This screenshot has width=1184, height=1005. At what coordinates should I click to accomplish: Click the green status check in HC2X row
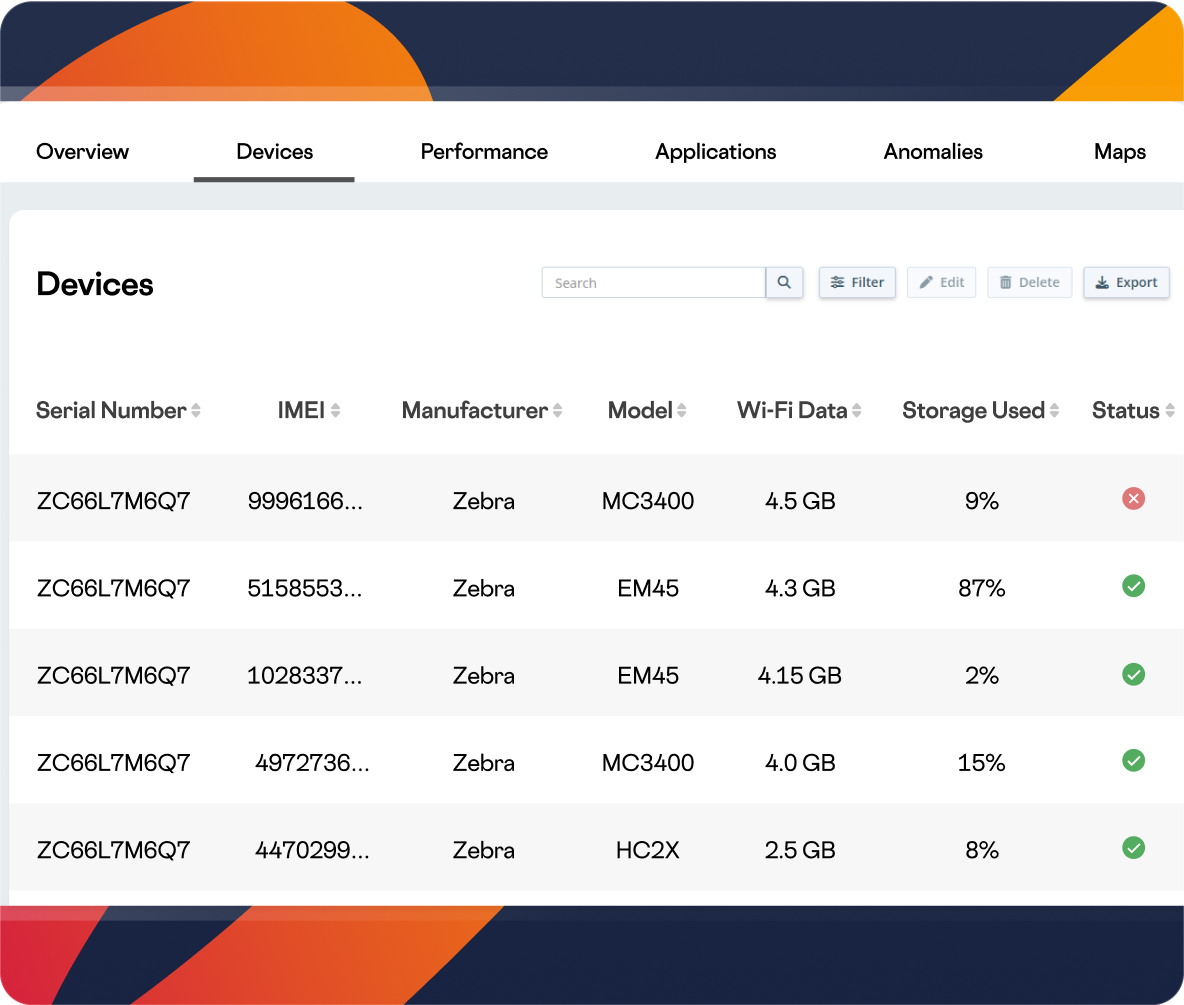tap(1133, 848)
